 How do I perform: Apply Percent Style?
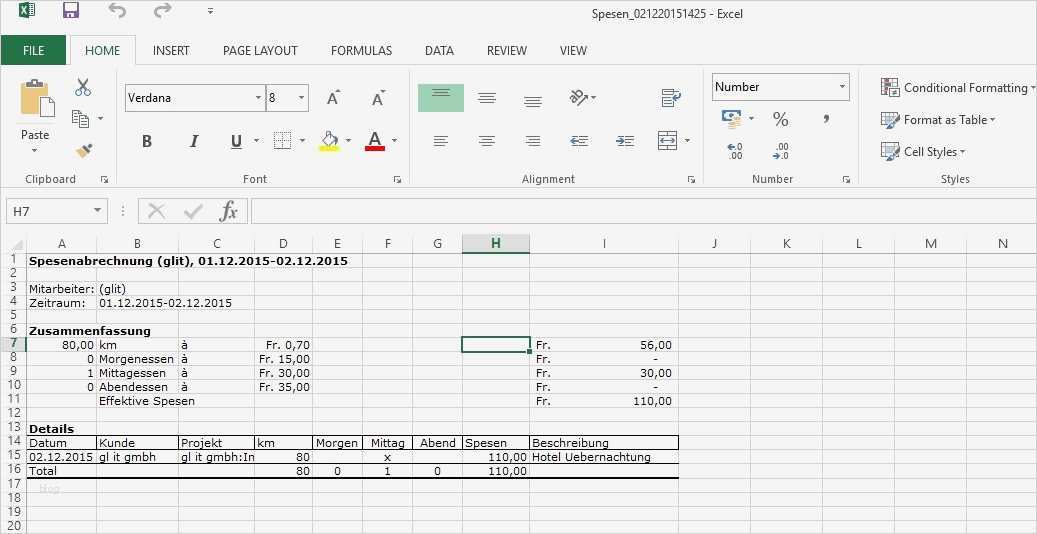tap(780, 119)
